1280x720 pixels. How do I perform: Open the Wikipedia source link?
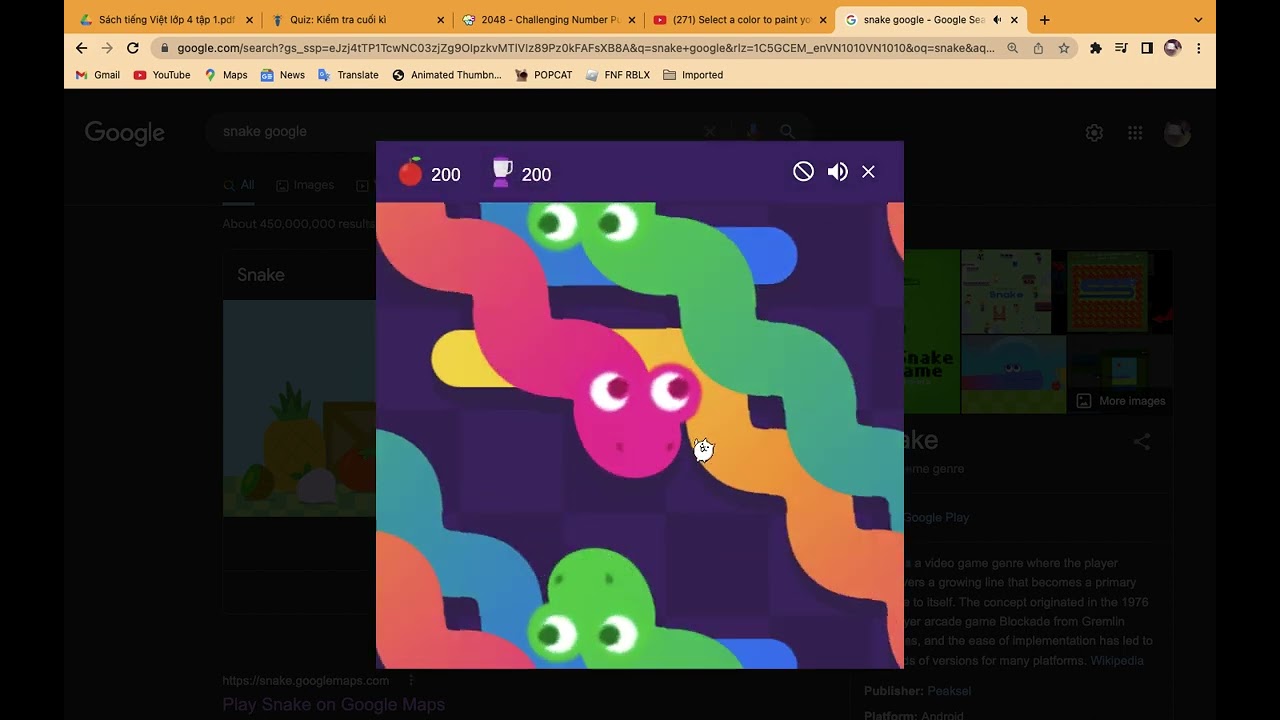click(1117, 661)
